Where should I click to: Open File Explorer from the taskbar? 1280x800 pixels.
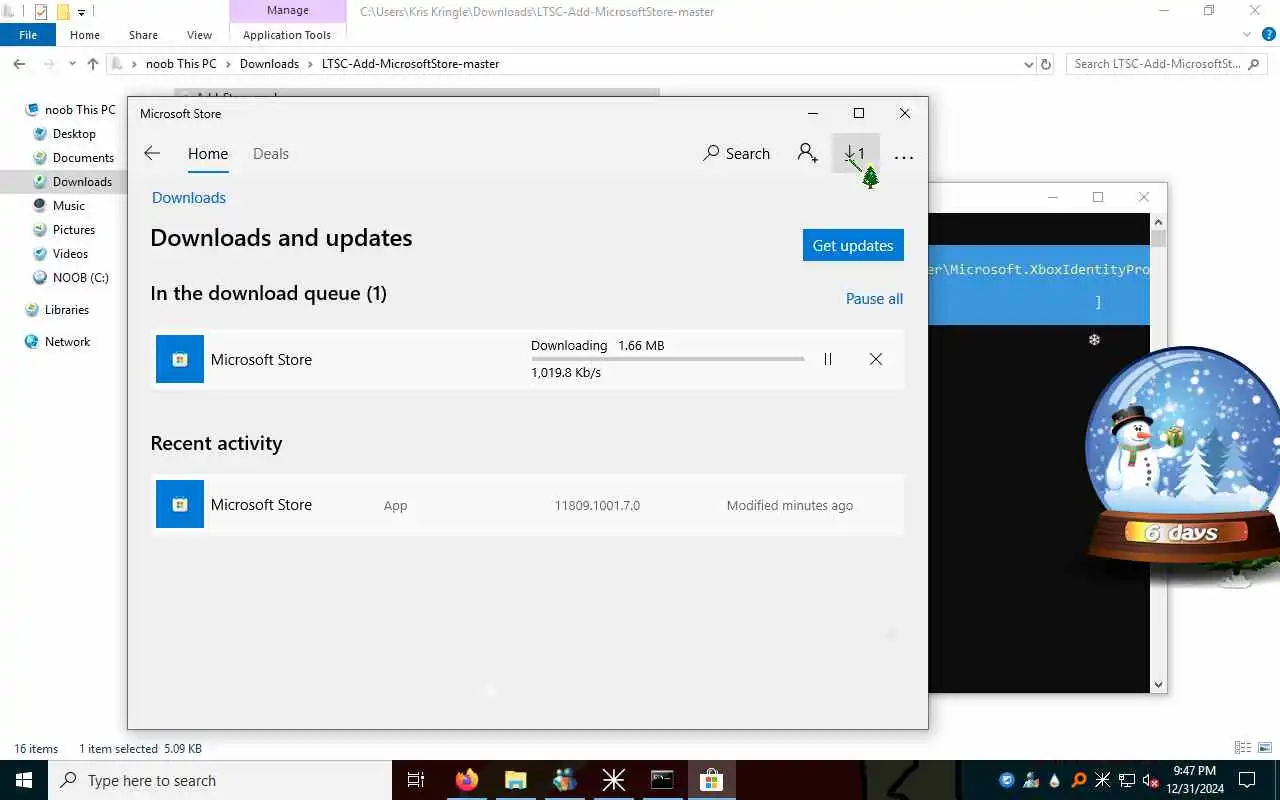(515, 780)
